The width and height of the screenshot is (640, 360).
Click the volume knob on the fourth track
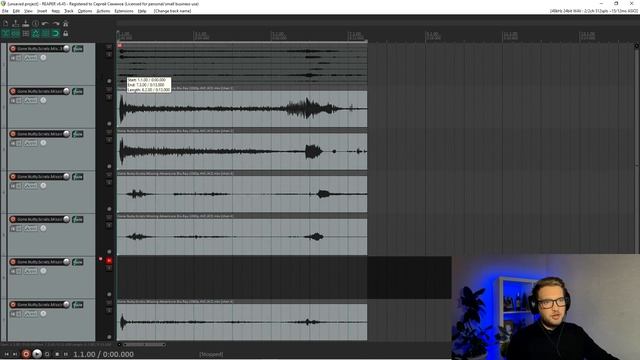(66, 176)
